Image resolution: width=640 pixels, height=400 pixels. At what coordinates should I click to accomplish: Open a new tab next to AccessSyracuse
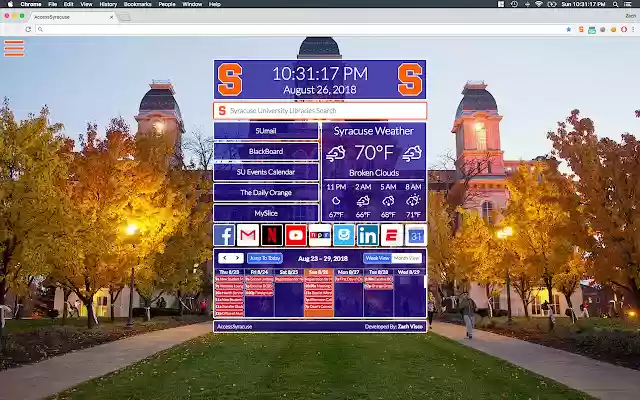pos(124,17)
